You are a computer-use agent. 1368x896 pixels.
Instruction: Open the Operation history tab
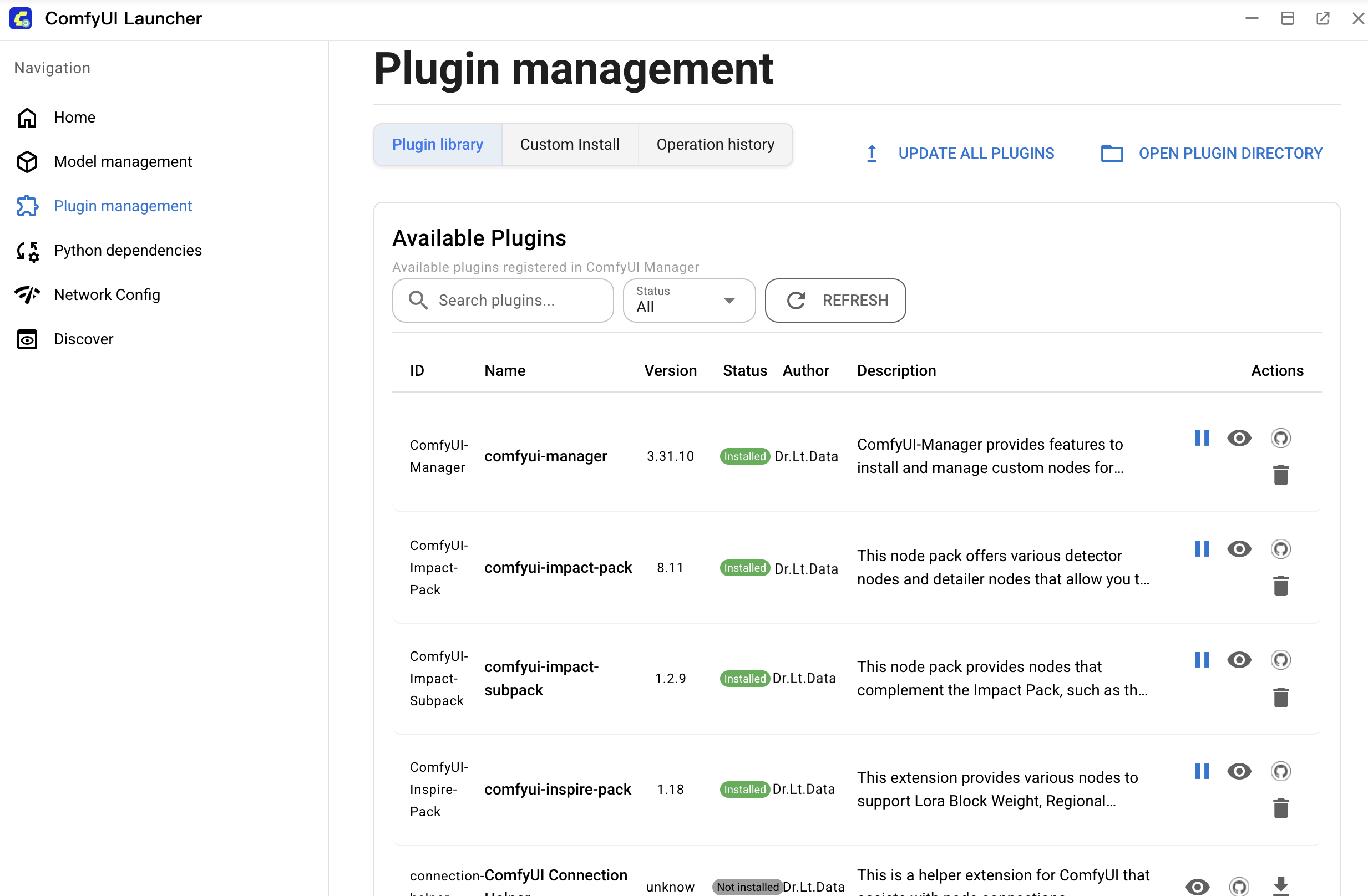coord(715,145)
